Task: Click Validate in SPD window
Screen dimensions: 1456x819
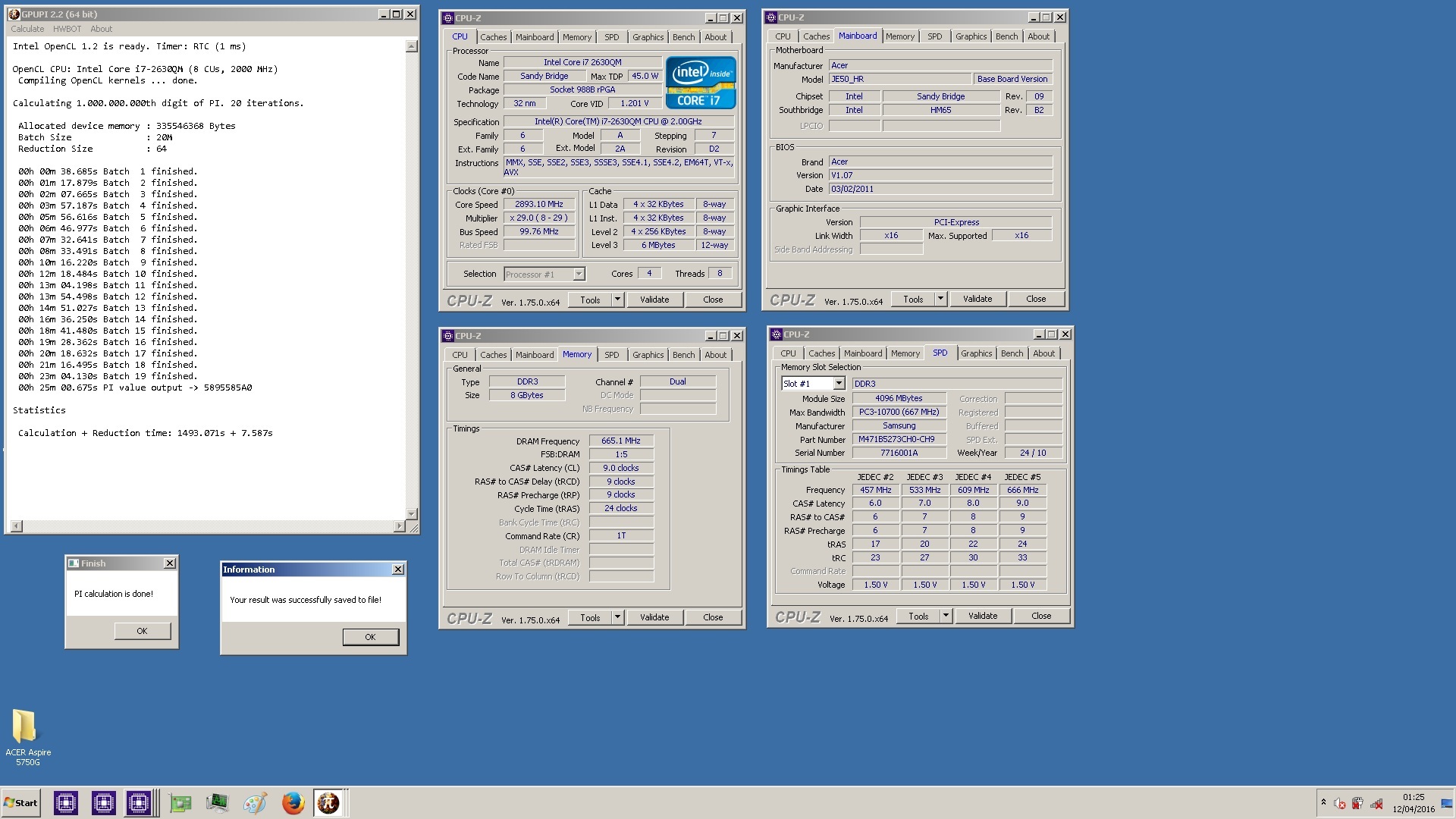Action: coord(983,616)
